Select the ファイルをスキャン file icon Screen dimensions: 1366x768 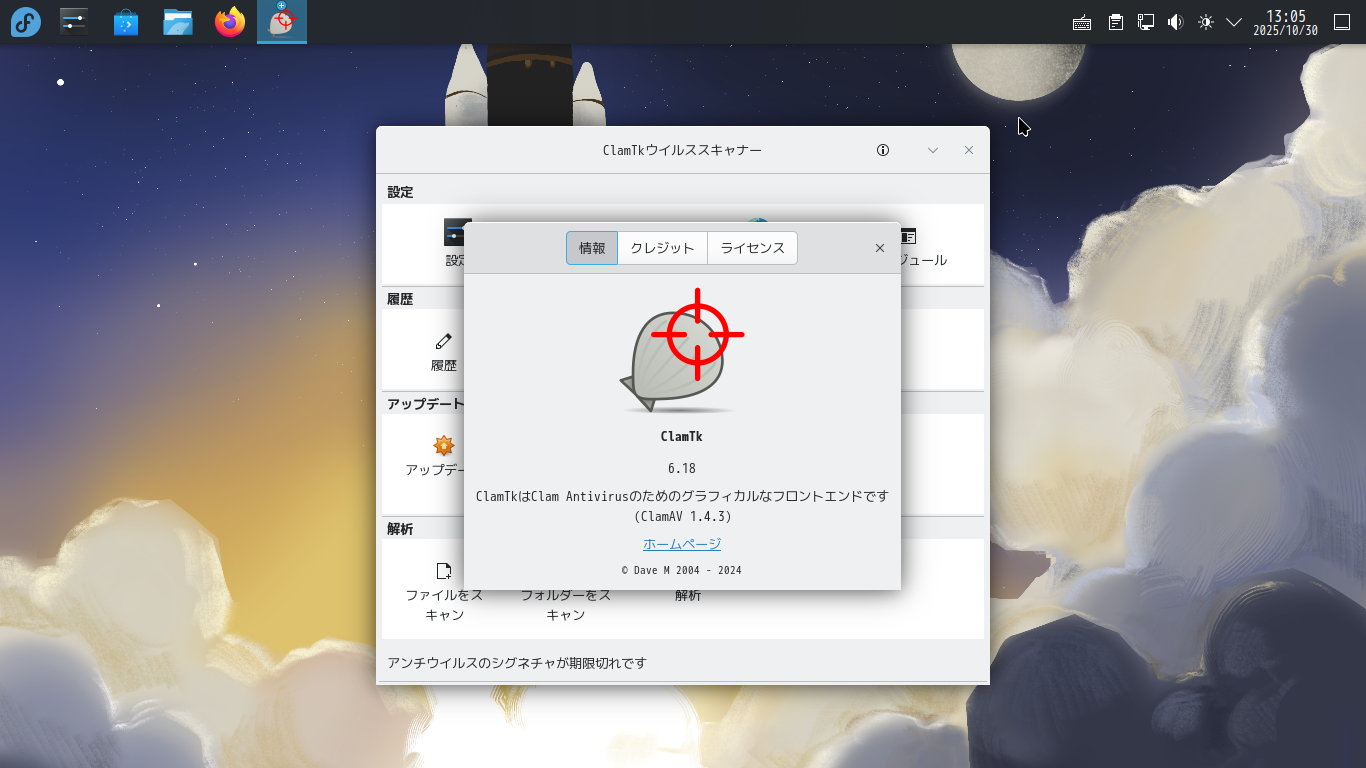443,570
